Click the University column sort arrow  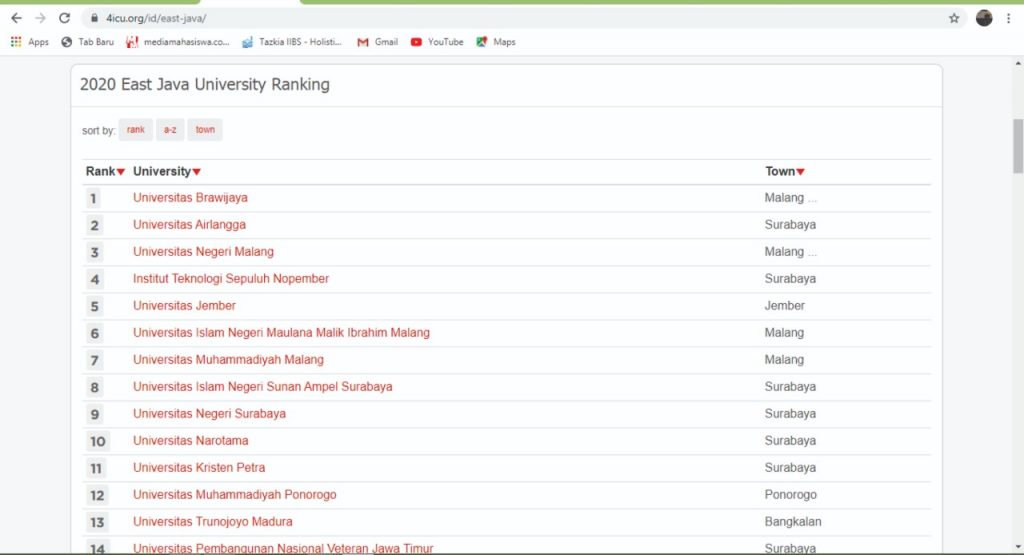pyautogui.click(x=197, y=172)
